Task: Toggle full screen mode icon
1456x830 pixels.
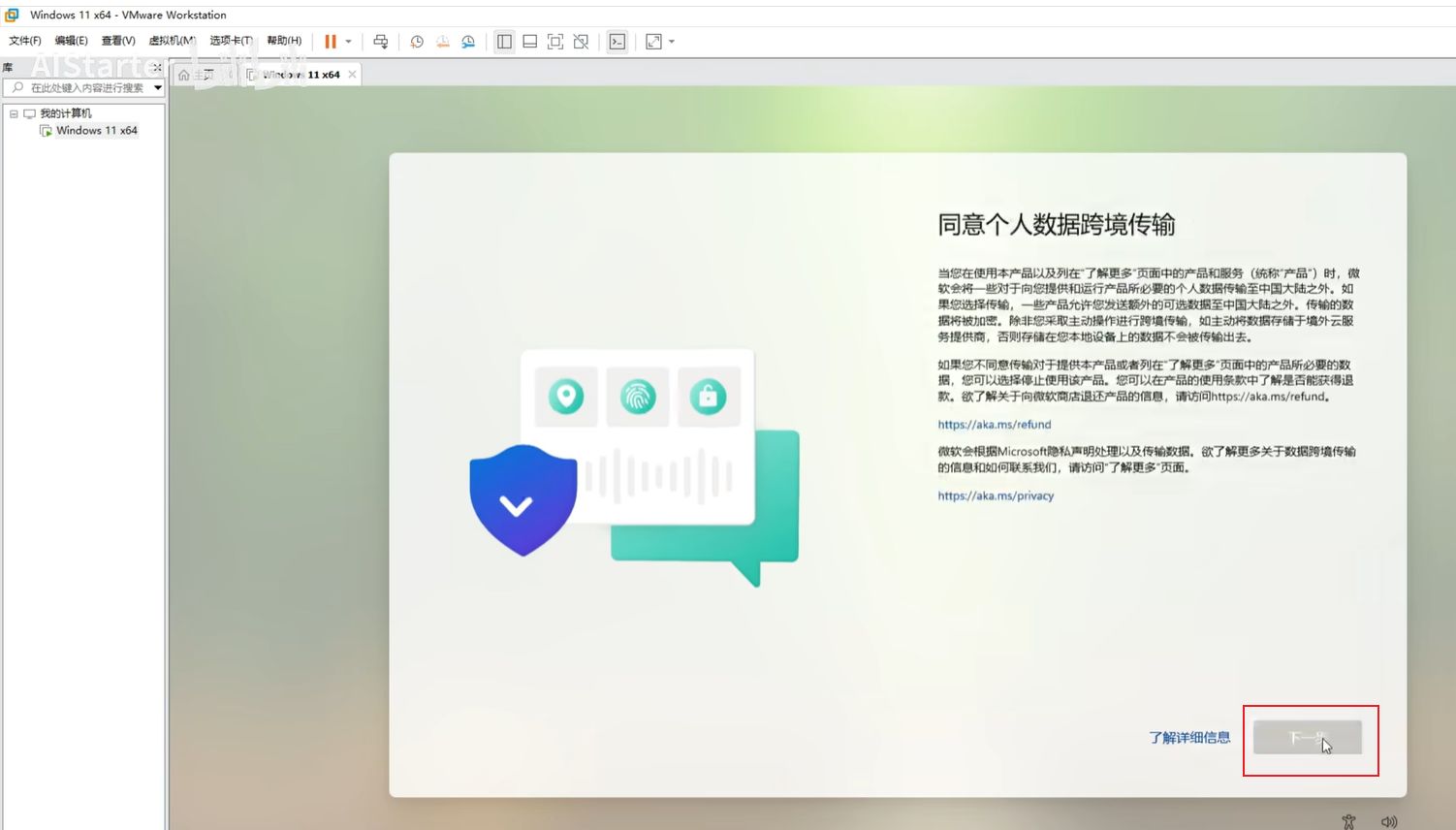Action: tap(555, 42)
